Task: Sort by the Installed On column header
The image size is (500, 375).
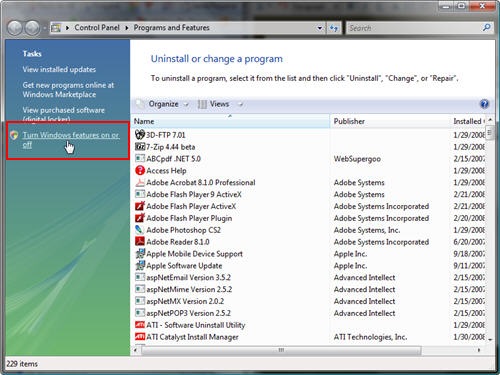Action: point(468,121)
